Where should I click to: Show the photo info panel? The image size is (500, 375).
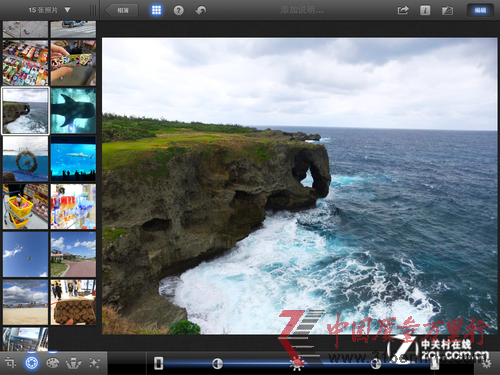425,10
